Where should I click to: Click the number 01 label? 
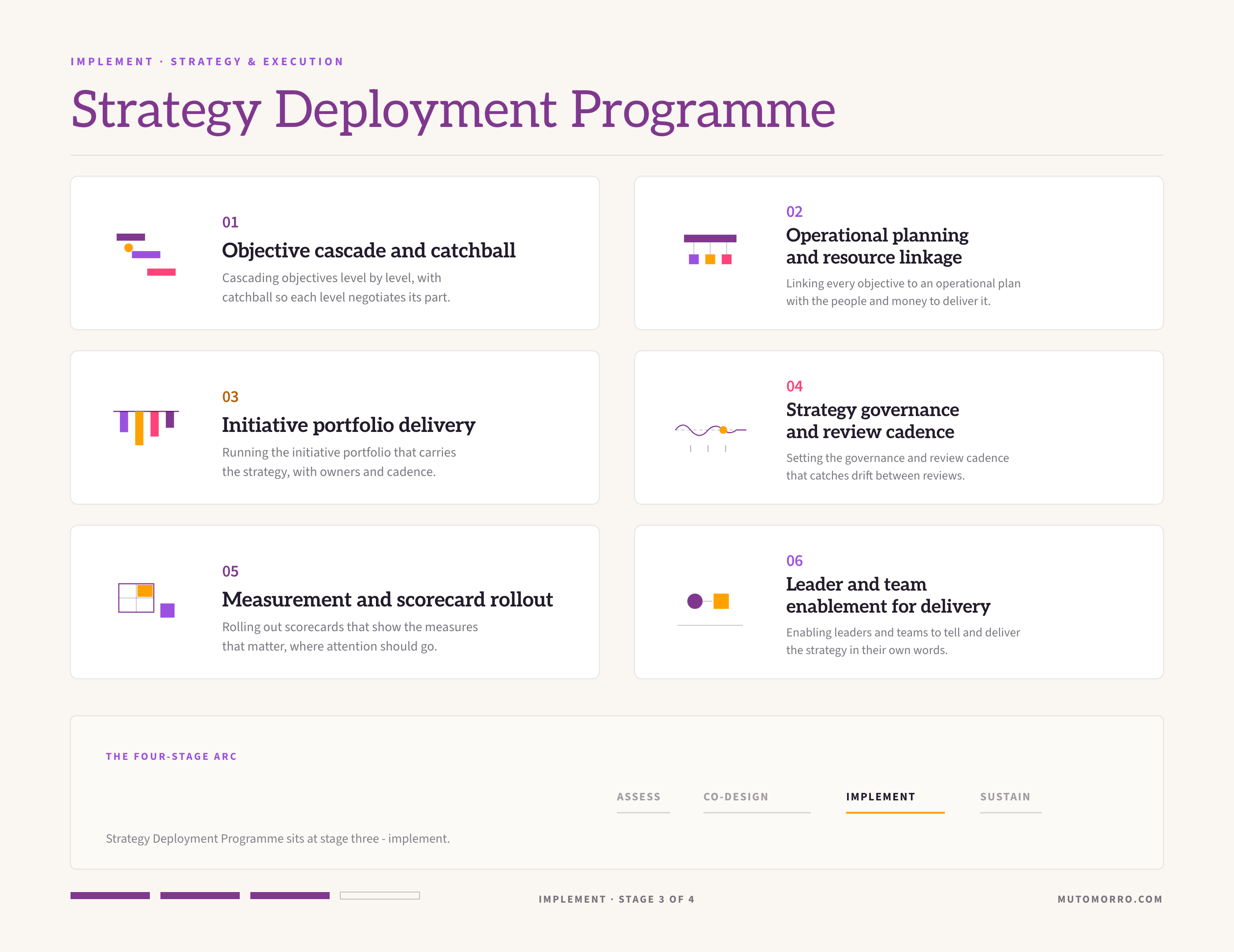click(x=230, y=222)
